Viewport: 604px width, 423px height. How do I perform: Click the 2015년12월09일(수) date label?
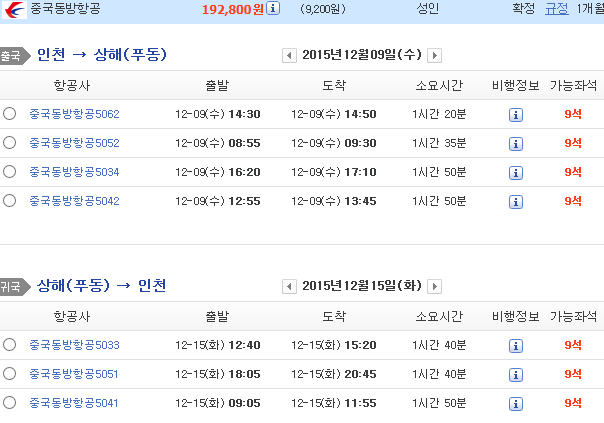coord(362,55)
